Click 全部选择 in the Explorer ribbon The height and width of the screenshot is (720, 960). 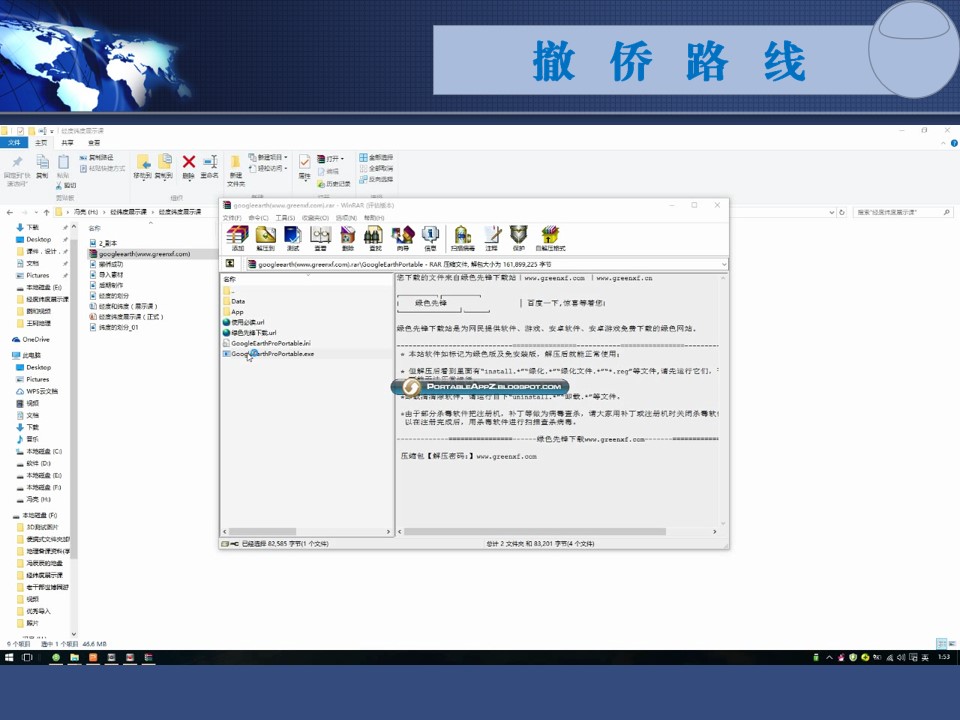coord(376,157)
